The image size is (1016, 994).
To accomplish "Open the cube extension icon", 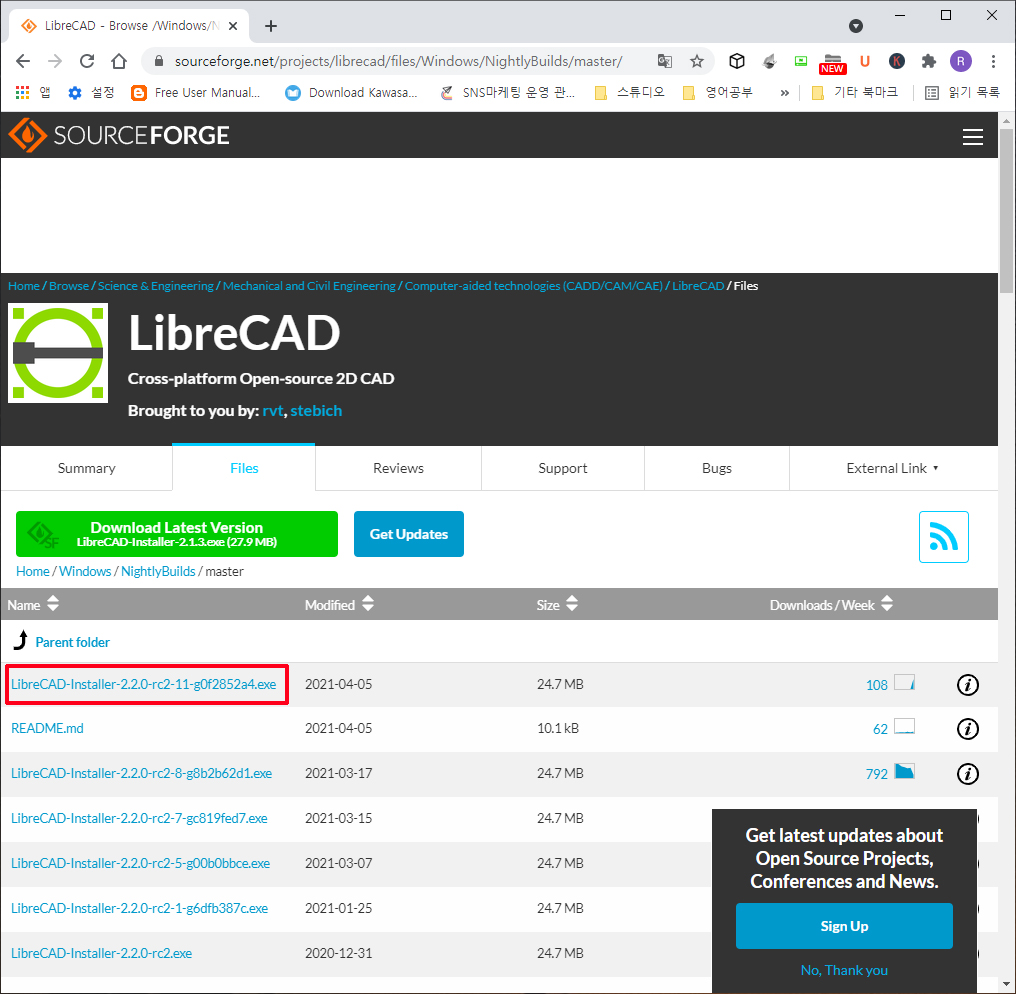I will pos(737,61).
